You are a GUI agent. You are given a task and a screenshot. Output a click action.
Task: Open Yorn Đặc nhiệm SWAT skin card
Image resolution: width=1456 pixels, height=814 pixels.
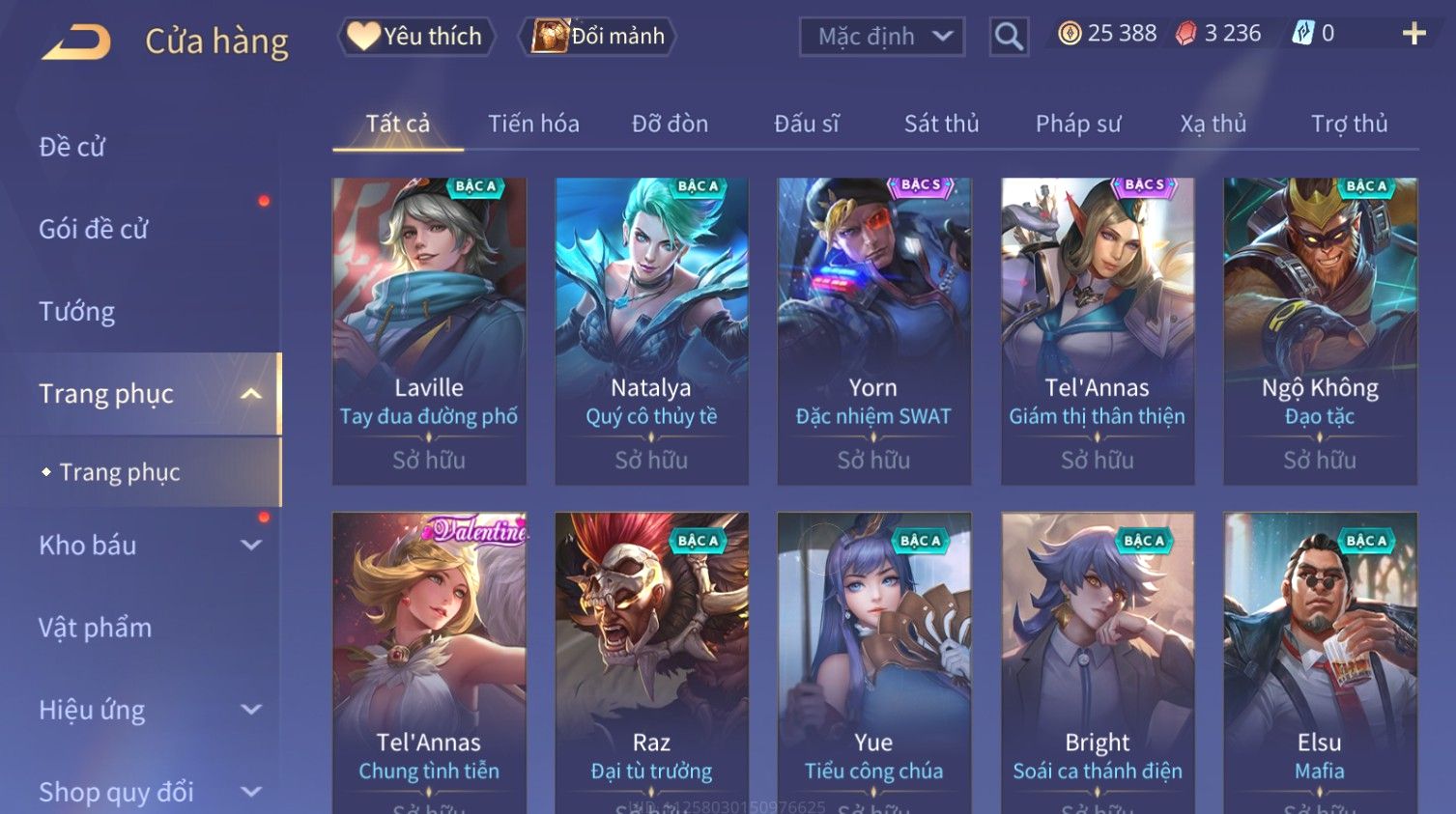click(x=873, y=330)
